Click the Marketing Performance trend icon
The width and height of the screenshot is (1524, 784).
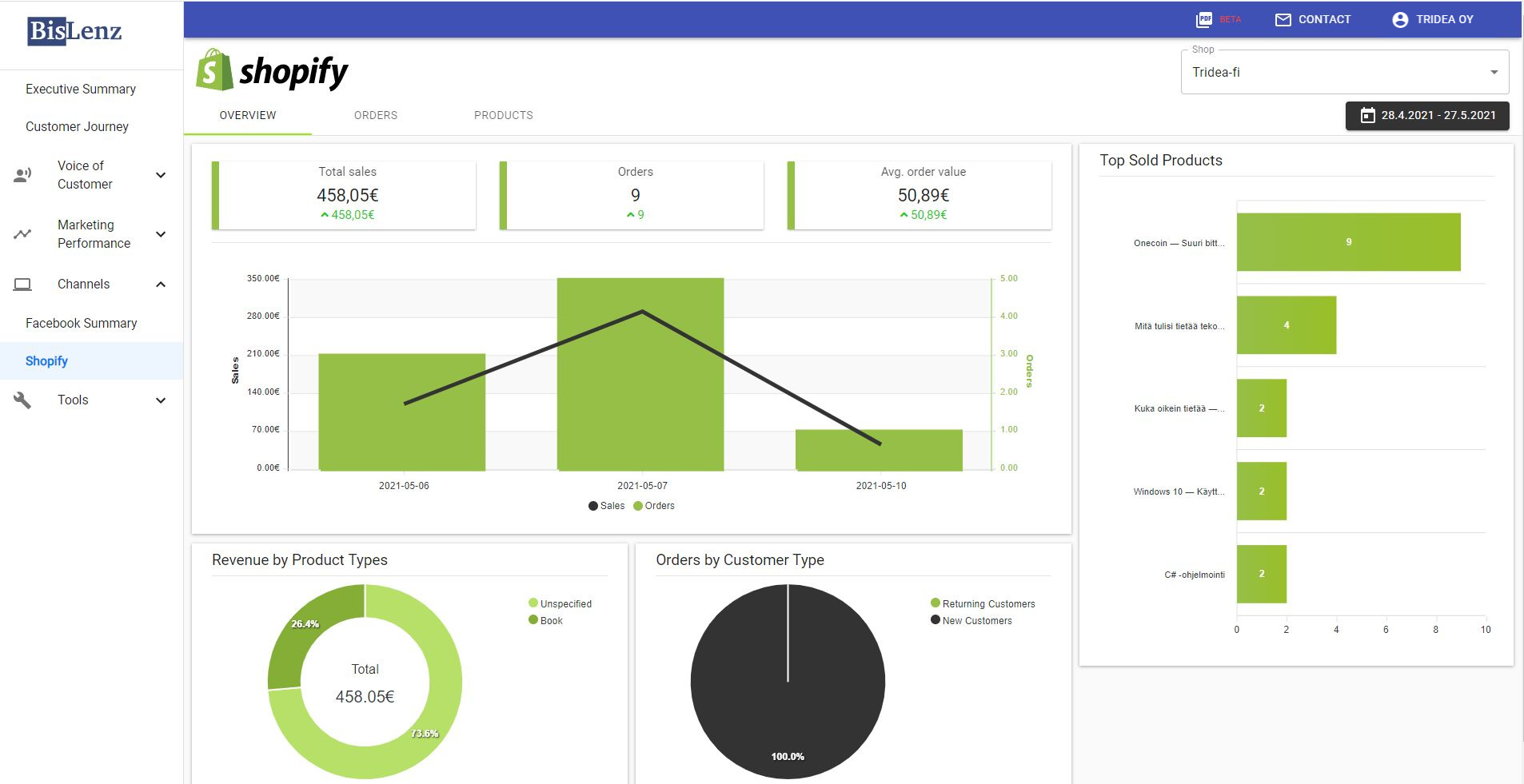pyautogui.click(x=23, y=234)
